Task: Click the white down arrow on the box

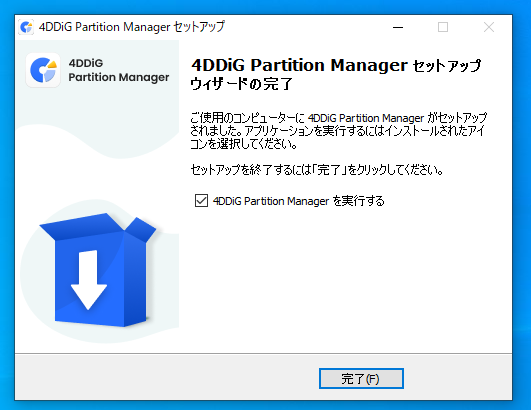Action: pos(89,280)
